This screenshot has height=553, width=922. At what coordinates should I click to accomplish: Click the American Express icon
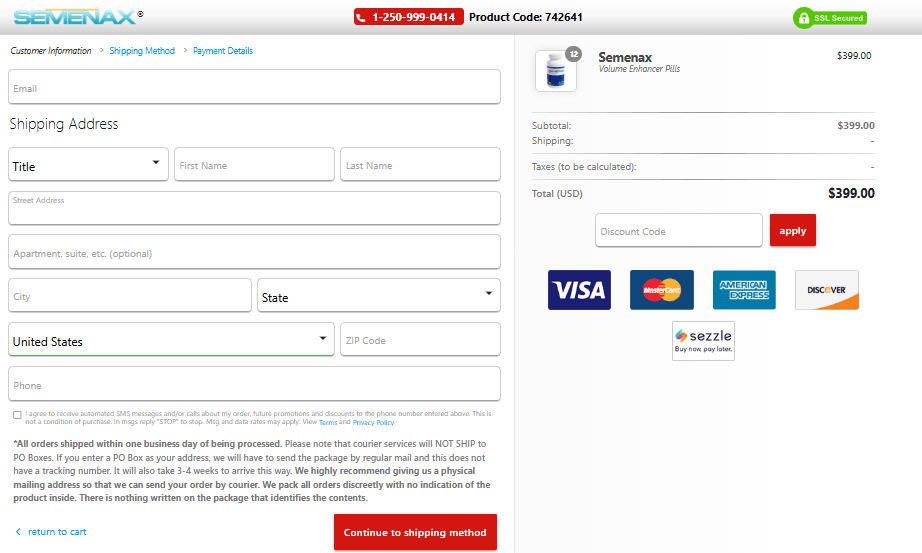(744, 290)
